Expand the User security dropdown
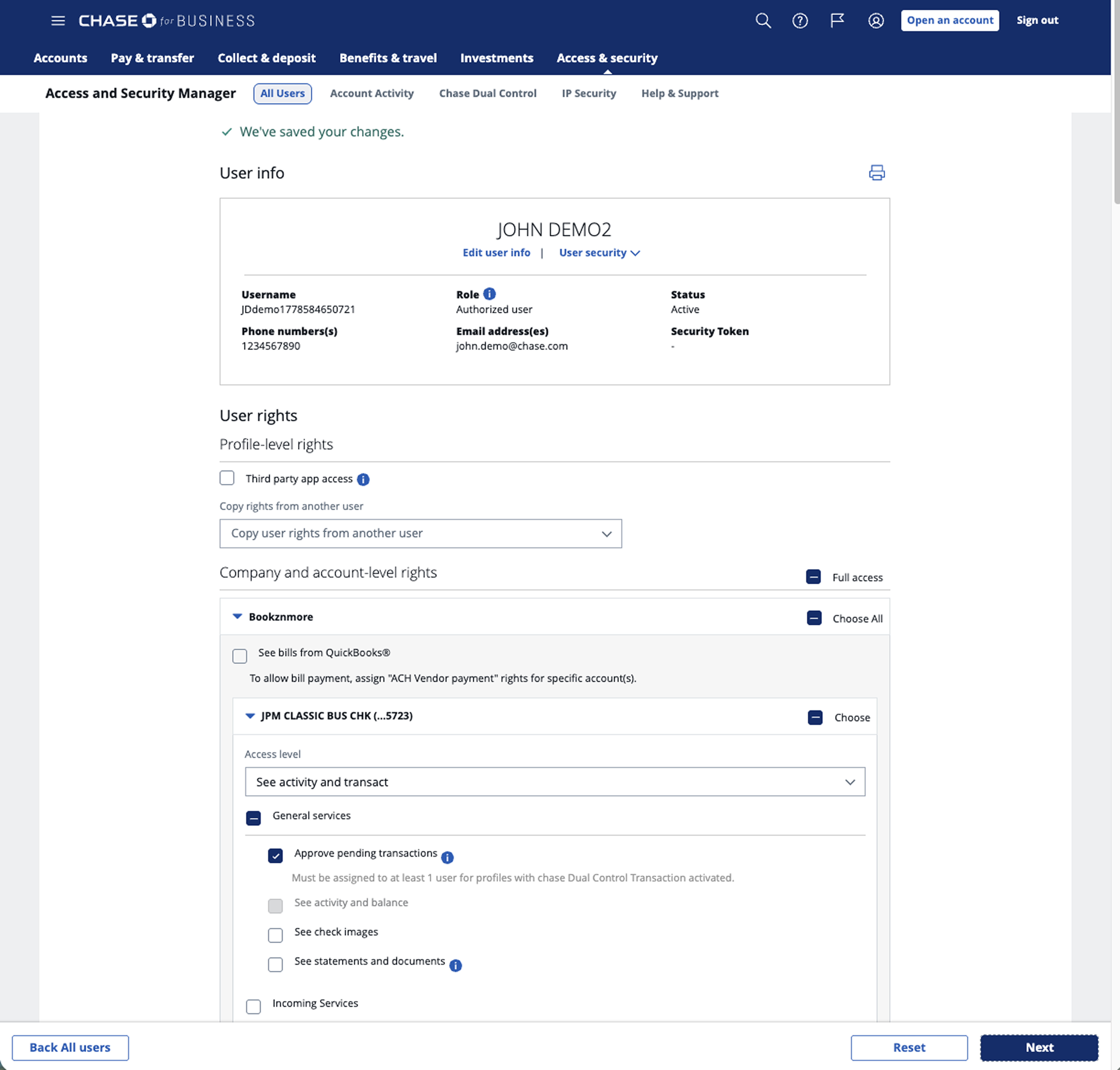The height and width of the screenshot is (1070, 1120). [599, 253]
